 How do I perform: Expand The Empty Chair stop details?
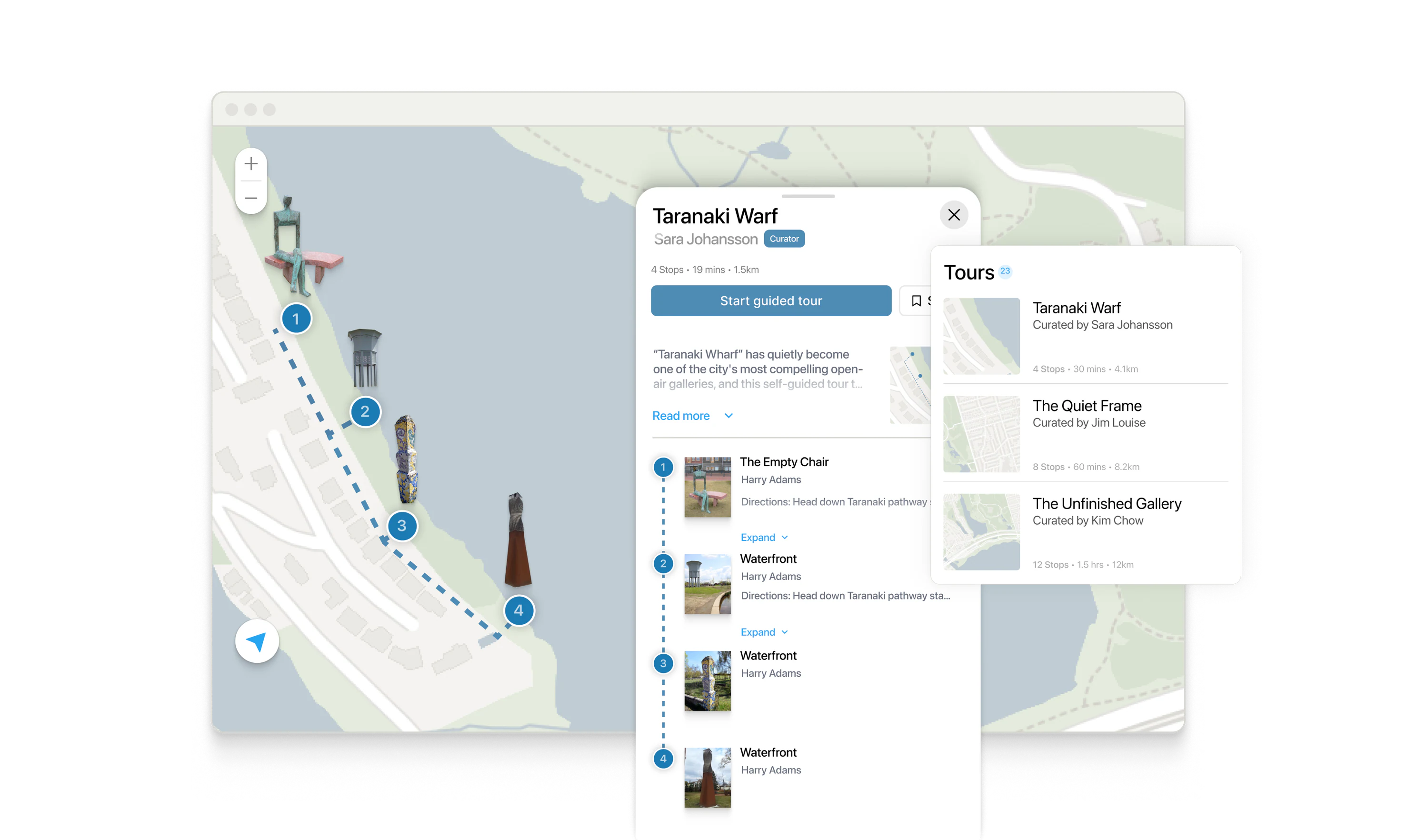click(764, 538)
